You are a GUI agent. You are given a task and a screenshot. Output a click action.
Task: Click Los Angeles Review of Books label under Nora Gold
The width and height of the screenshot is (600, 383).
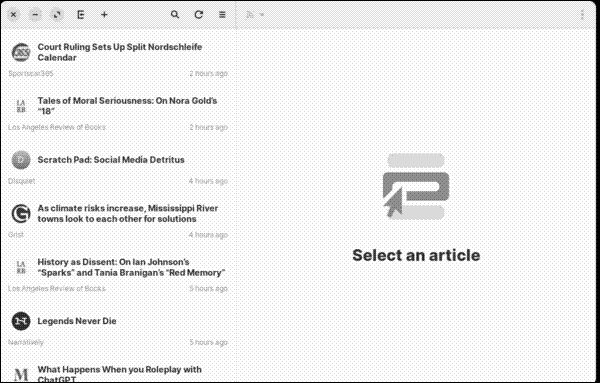[x=57, y=127]
